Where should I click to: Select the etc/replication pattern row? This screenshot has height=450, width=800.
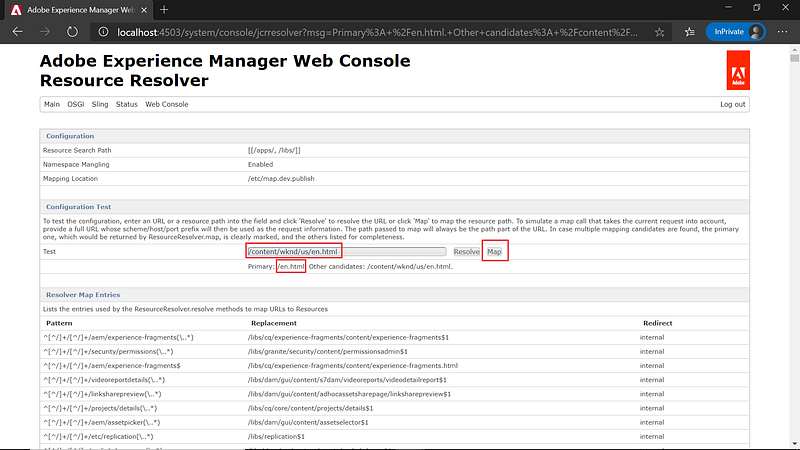[394, 436]
